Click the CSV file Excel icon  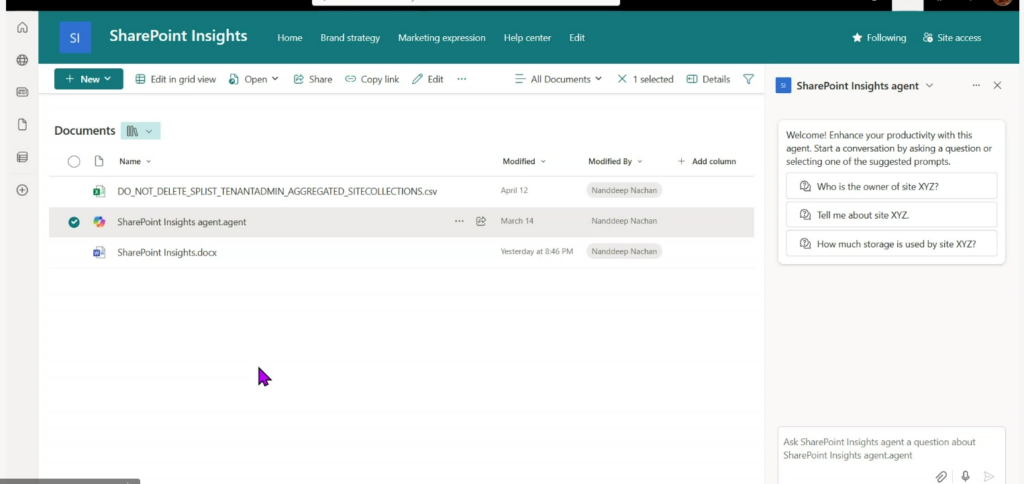pos(99,191)
